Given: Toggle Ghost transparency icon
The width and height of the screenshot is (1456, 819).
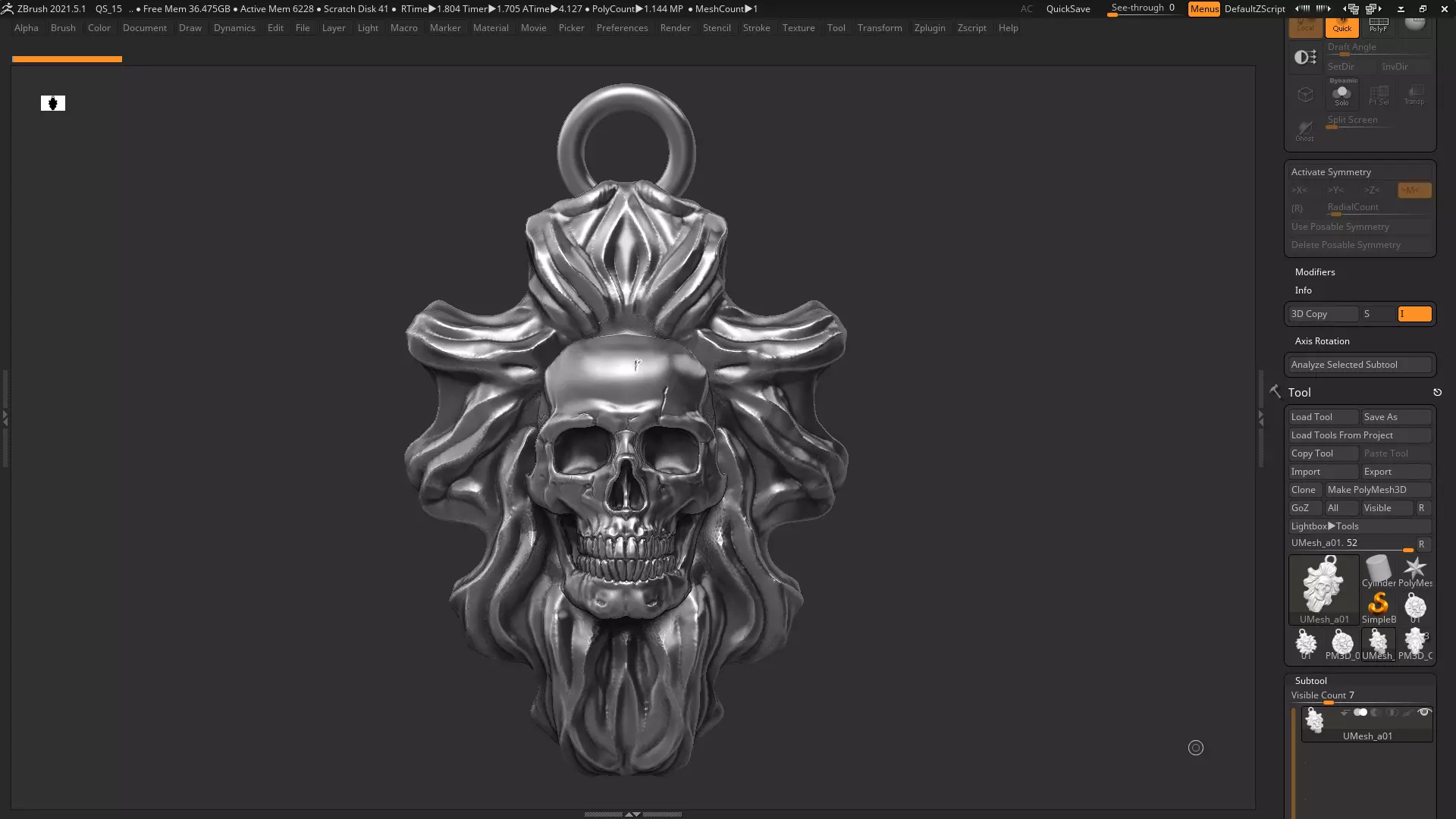Looking at the screenshot, I should tap(1305, 130).
